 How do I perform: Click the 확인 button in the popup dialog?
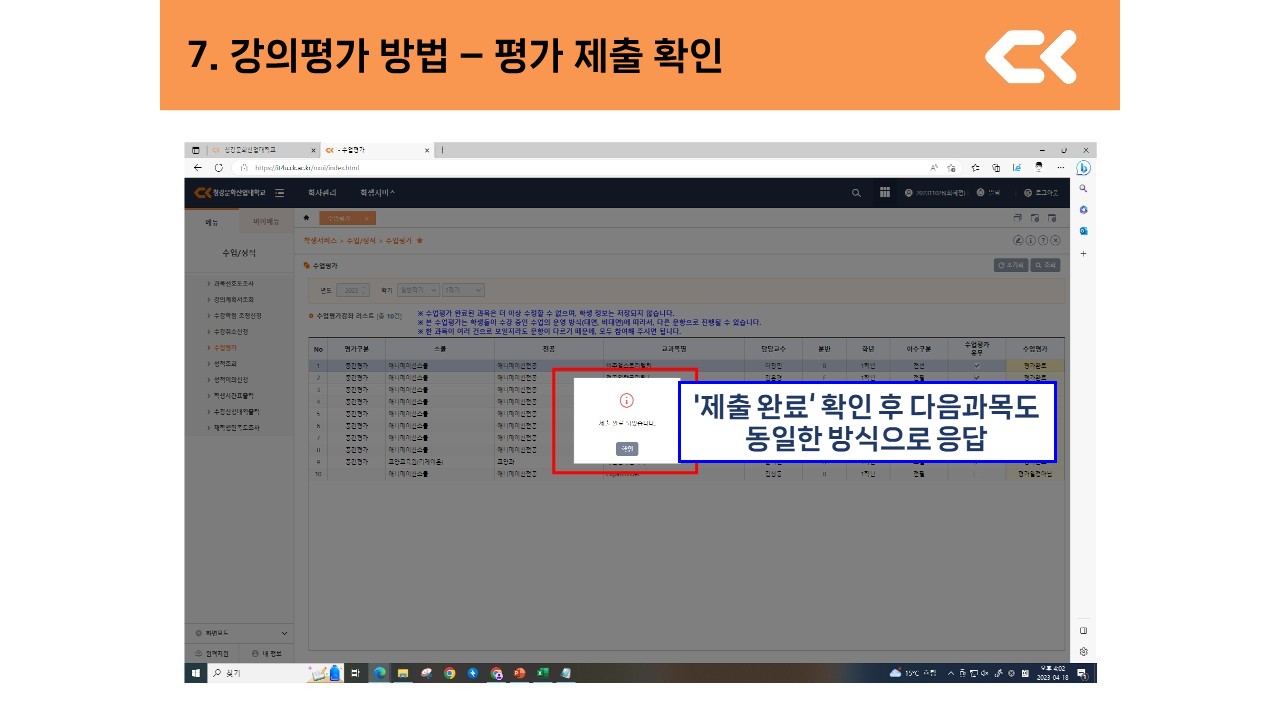(627, 449)
